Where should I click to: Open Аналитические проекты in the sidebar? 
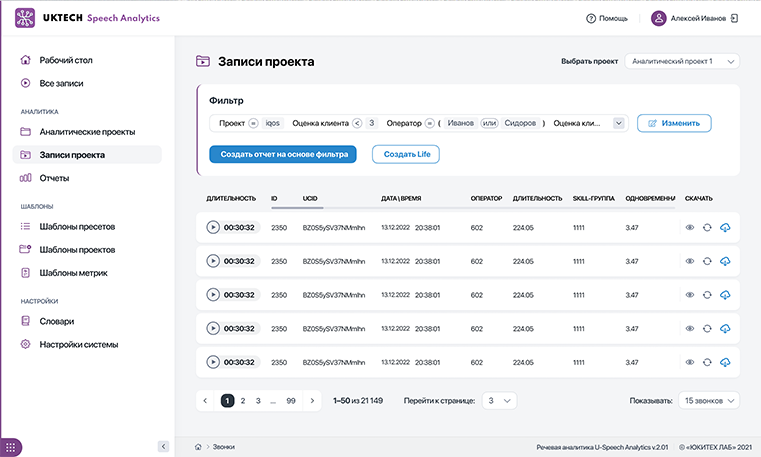click(87, 131)
